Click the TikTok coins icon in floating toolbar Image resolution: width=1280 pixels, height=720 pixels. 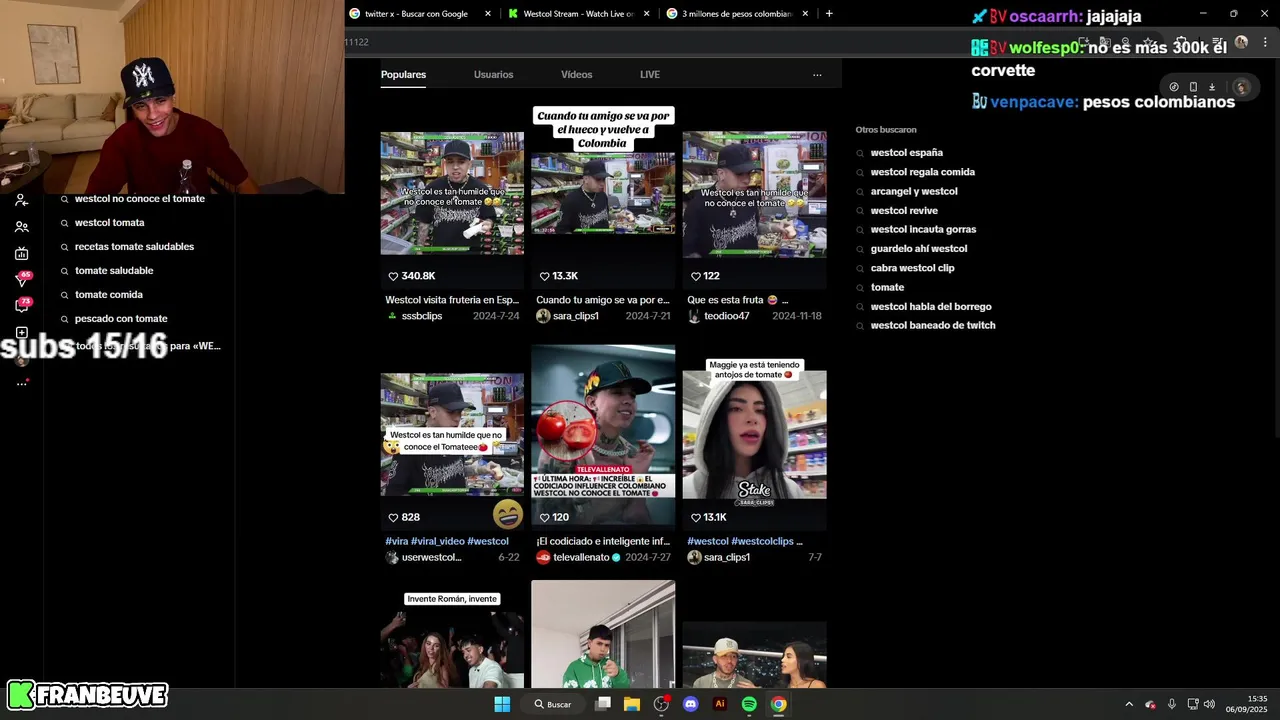pyautogui.click(x=1174, y=87)
